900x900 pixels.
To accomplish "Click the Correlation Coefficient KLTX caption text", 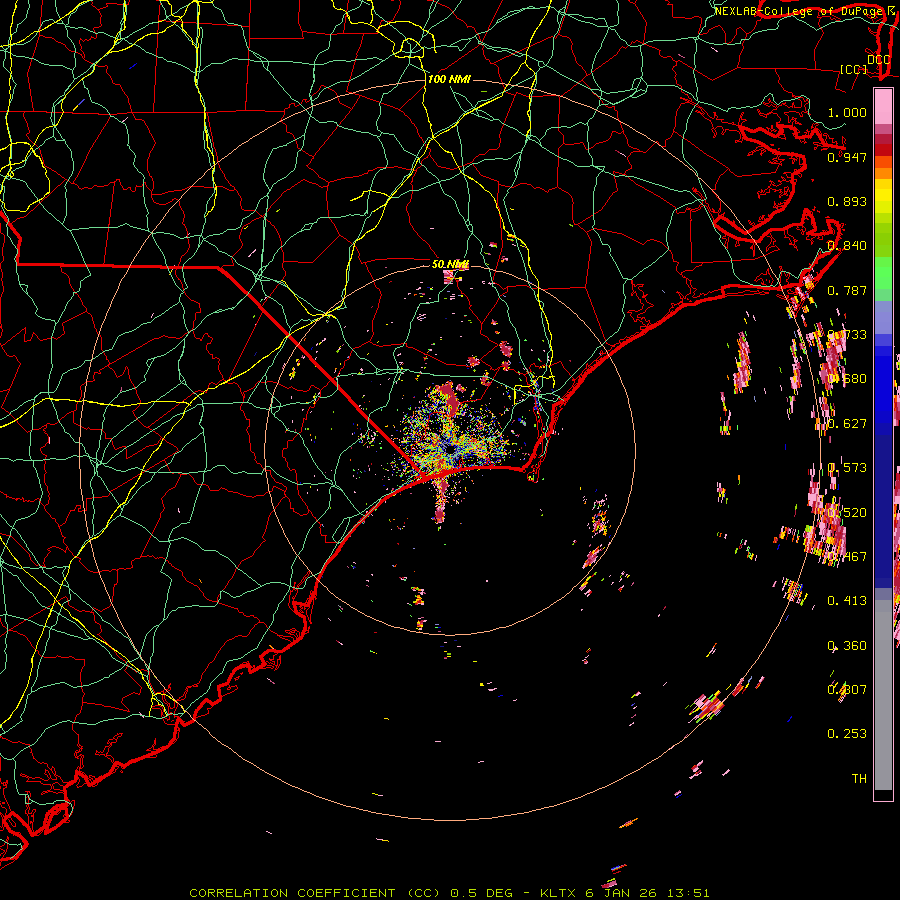I will 449,893.
